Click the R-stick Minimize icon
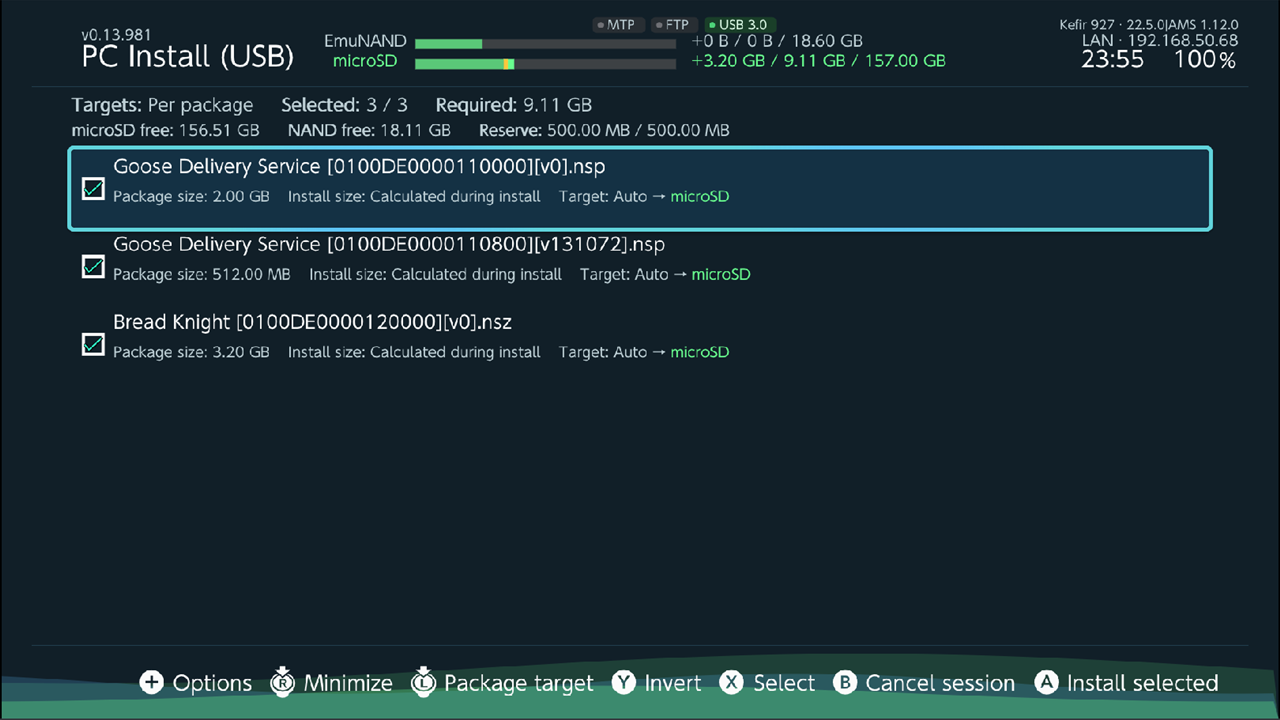Screen dimensions: 1280x720 click(283, 682)
